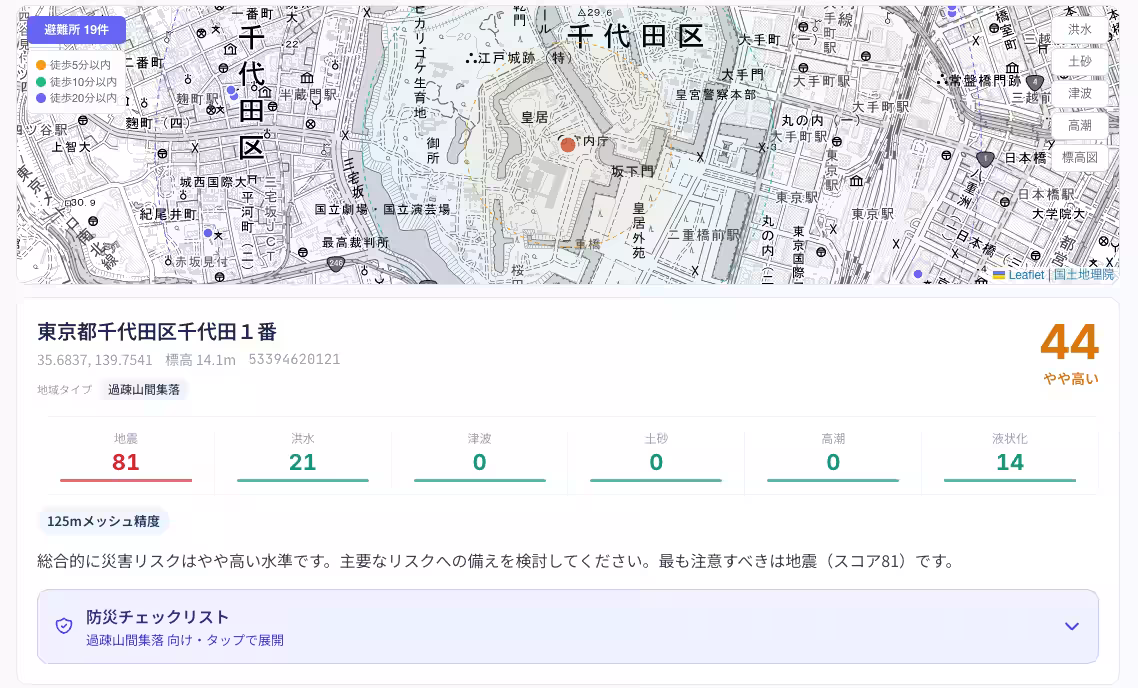
Task: Click the 過疎山間集落 向け・タップで展開 subtitle
Action: (185, 640)
